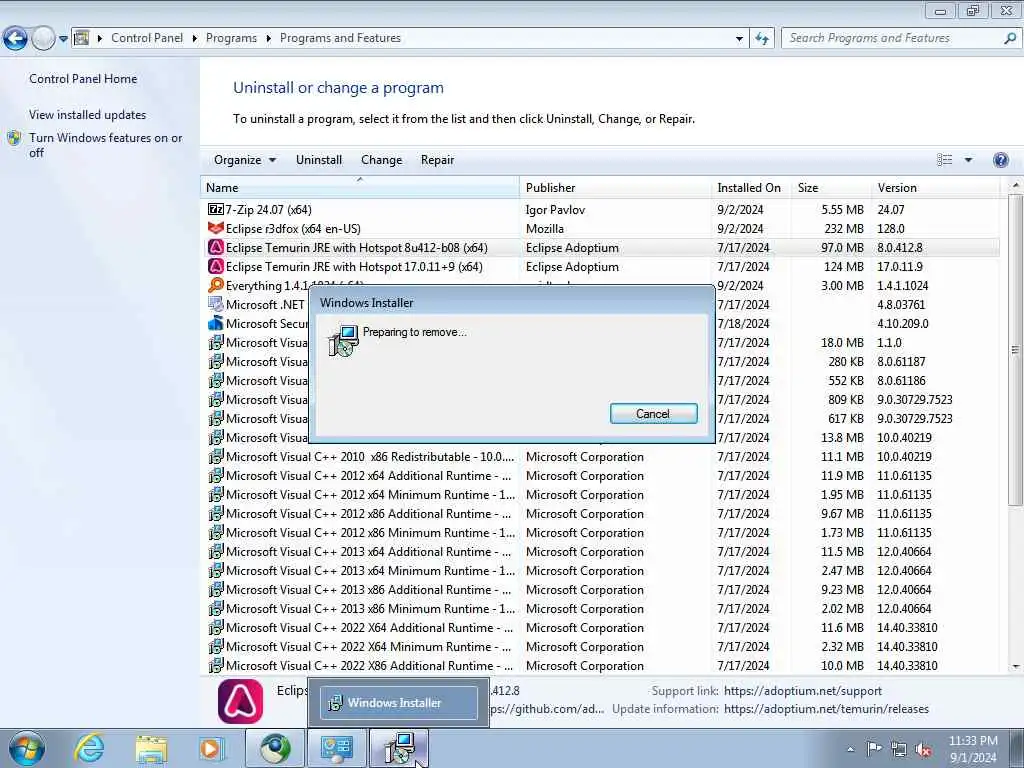Click Change in the toolbar

(381, 160)
